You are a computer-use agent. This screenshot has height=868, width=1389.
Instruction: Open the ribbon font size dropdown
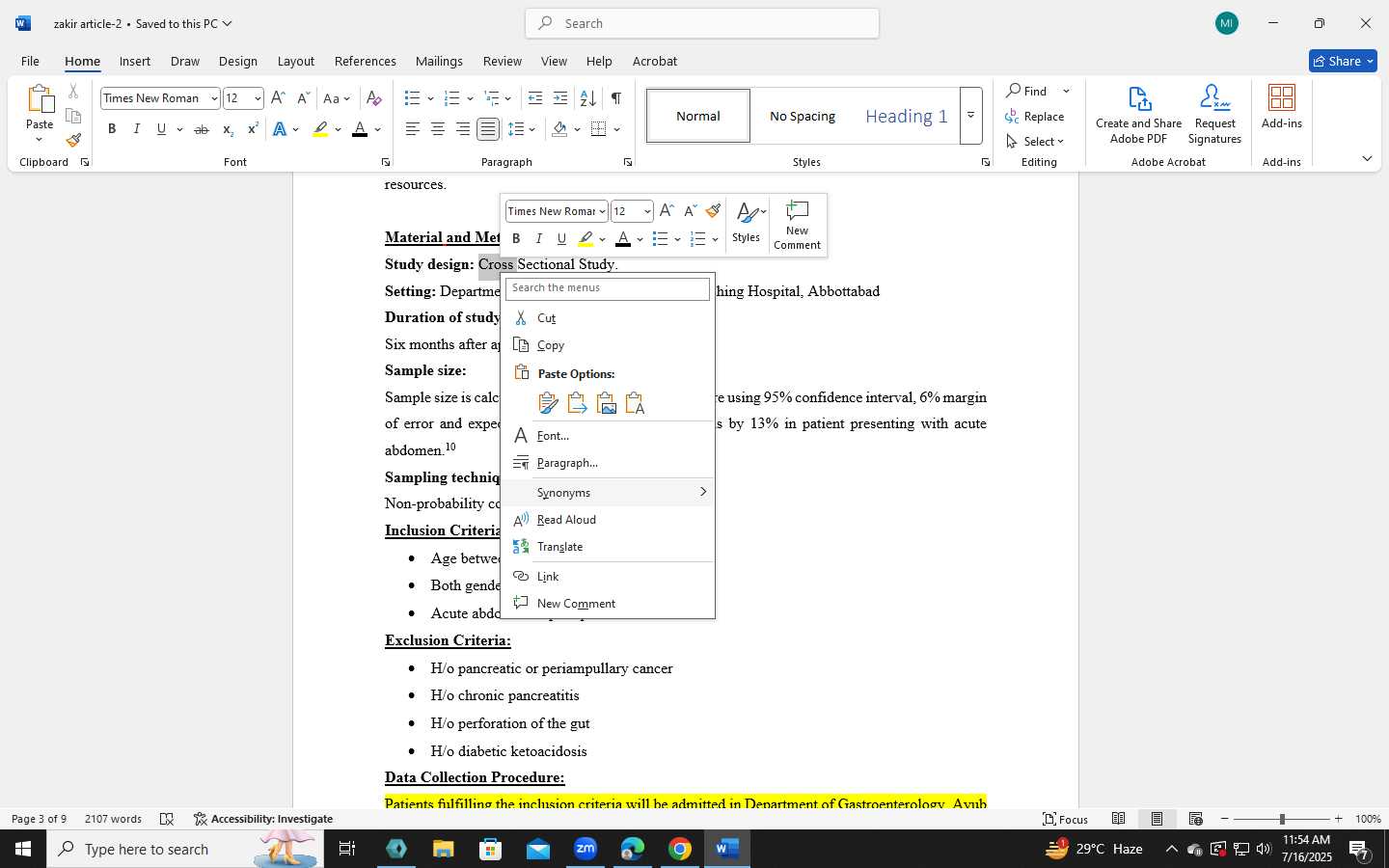(258, 98)
